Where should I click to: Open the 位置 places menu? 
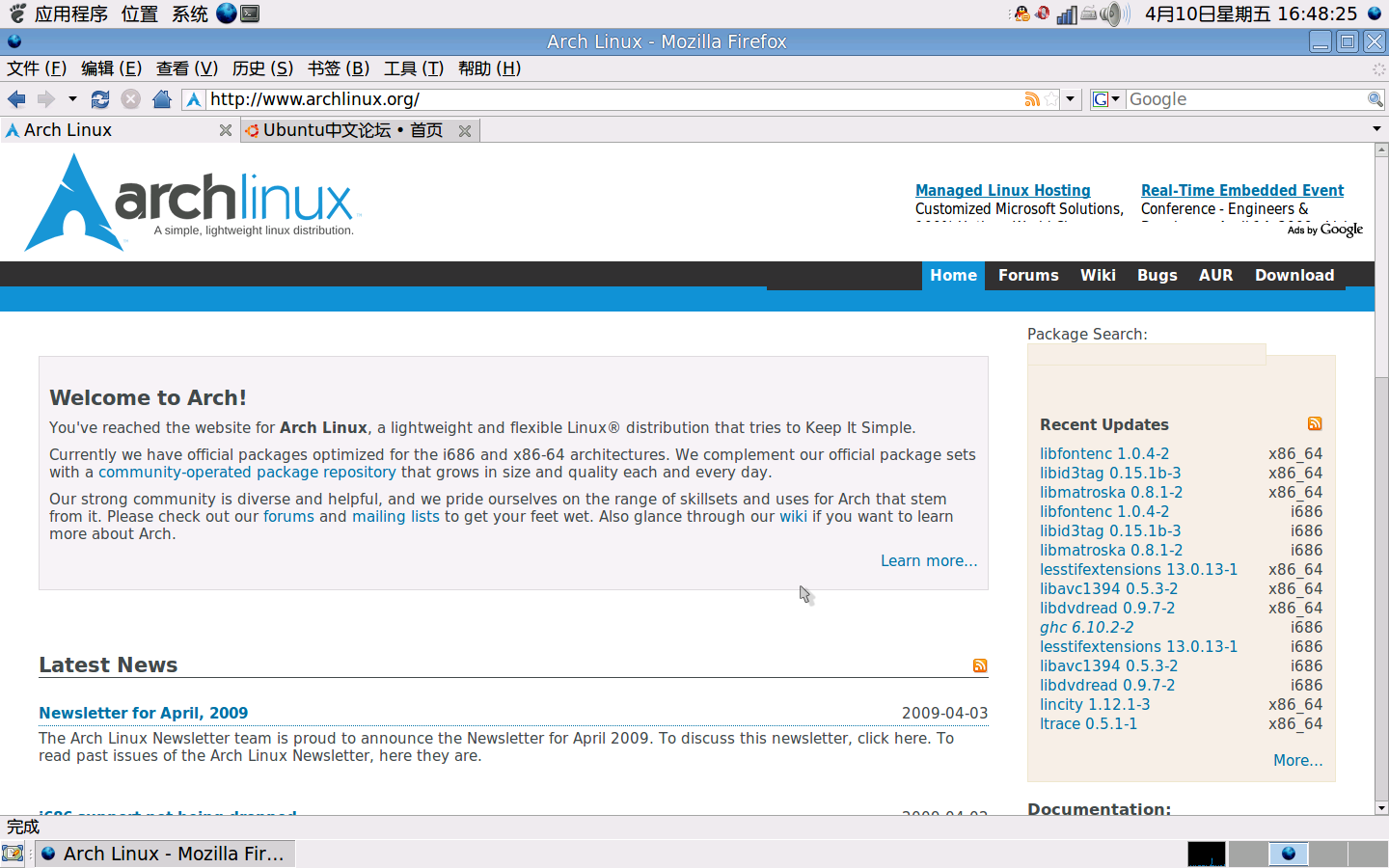(x=140, y=14)
